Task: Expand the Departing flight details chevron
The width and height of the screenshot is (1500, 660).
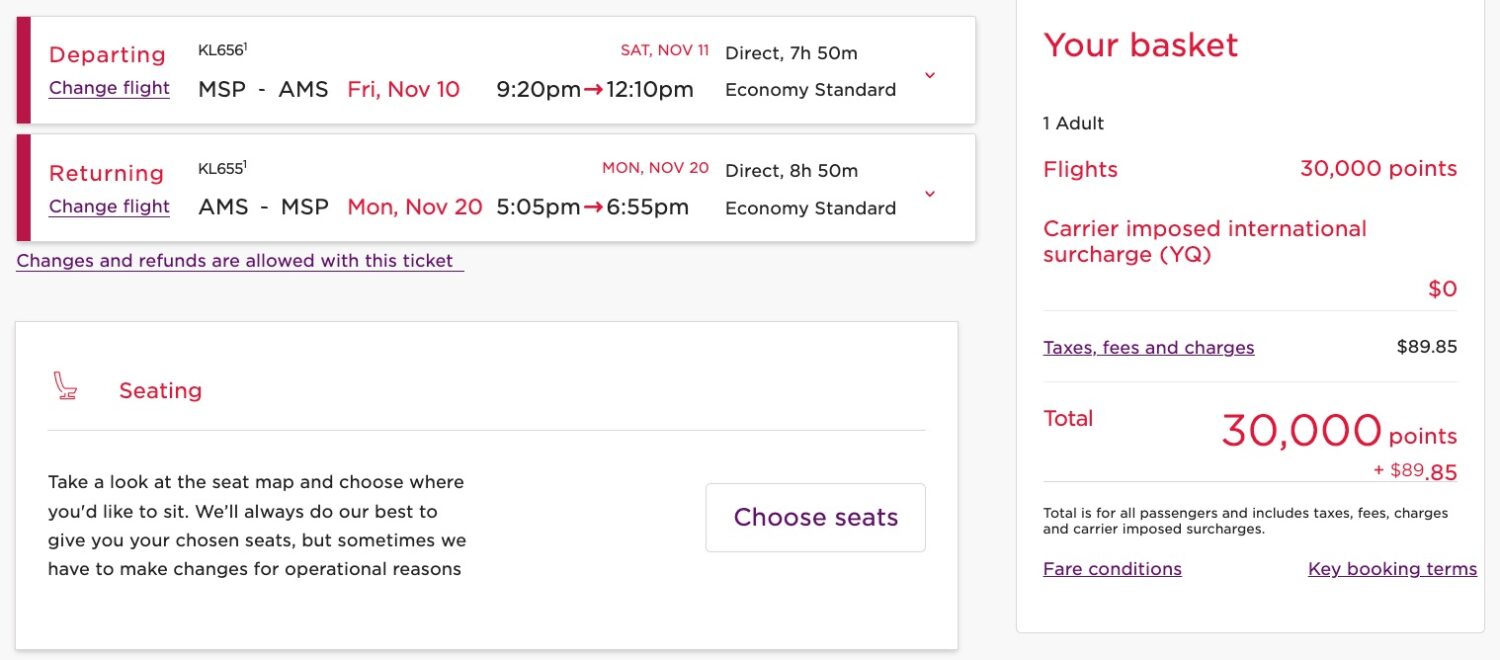Action: point(930,75)
